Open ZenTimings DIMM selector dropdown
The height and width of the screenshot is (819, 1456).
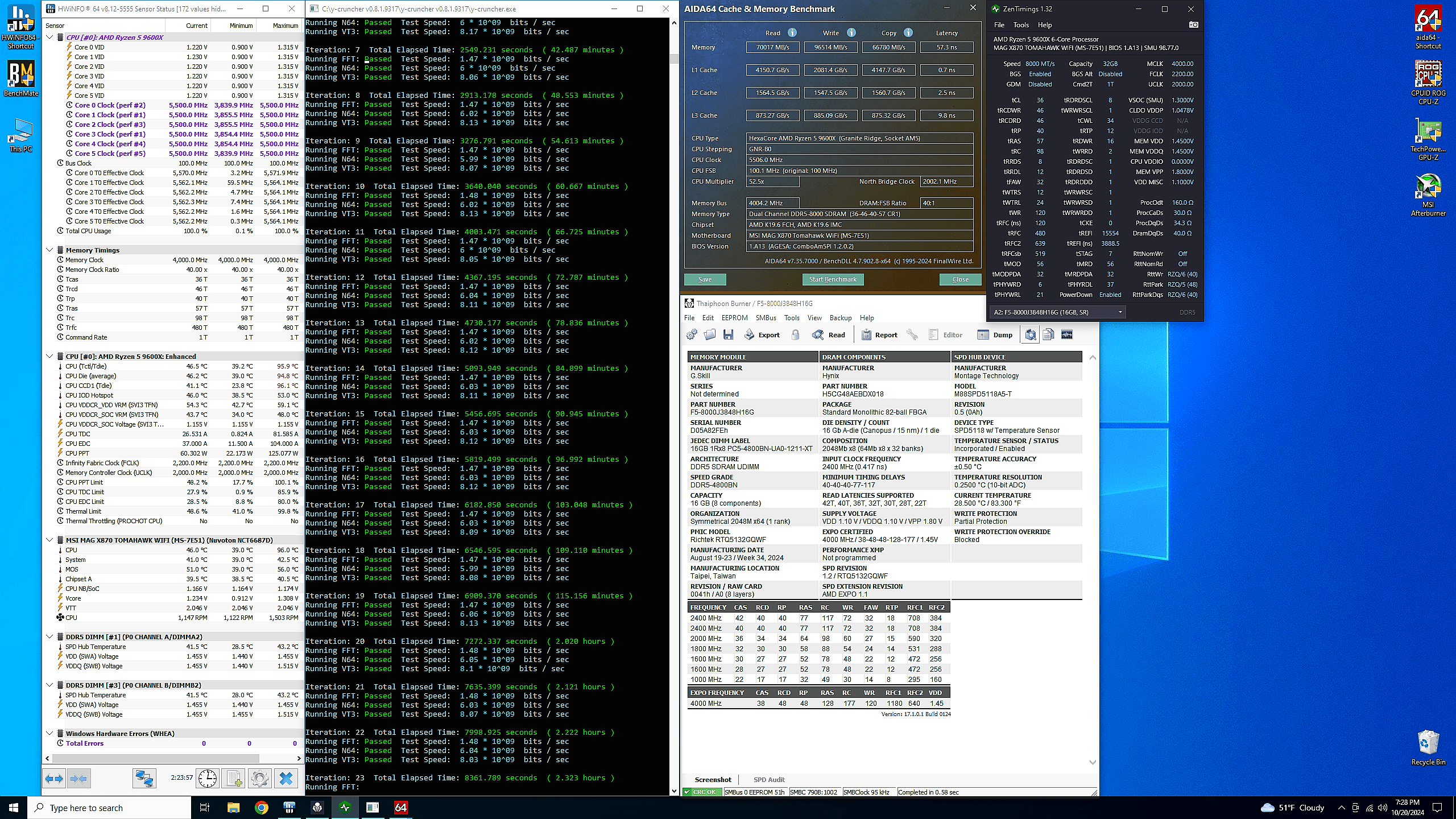[1058, 312]
